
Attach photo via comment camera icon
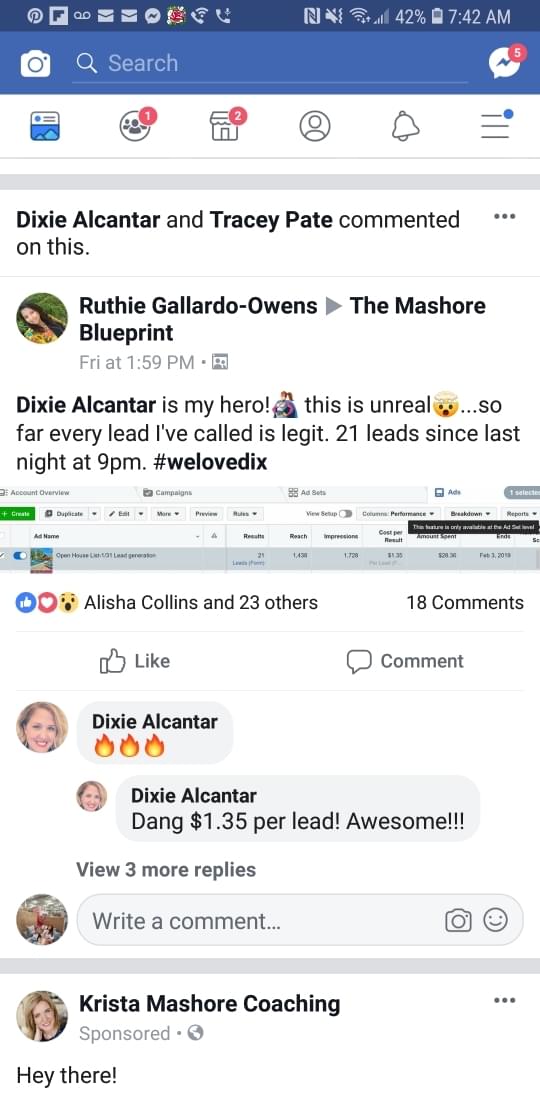point(458,920)
